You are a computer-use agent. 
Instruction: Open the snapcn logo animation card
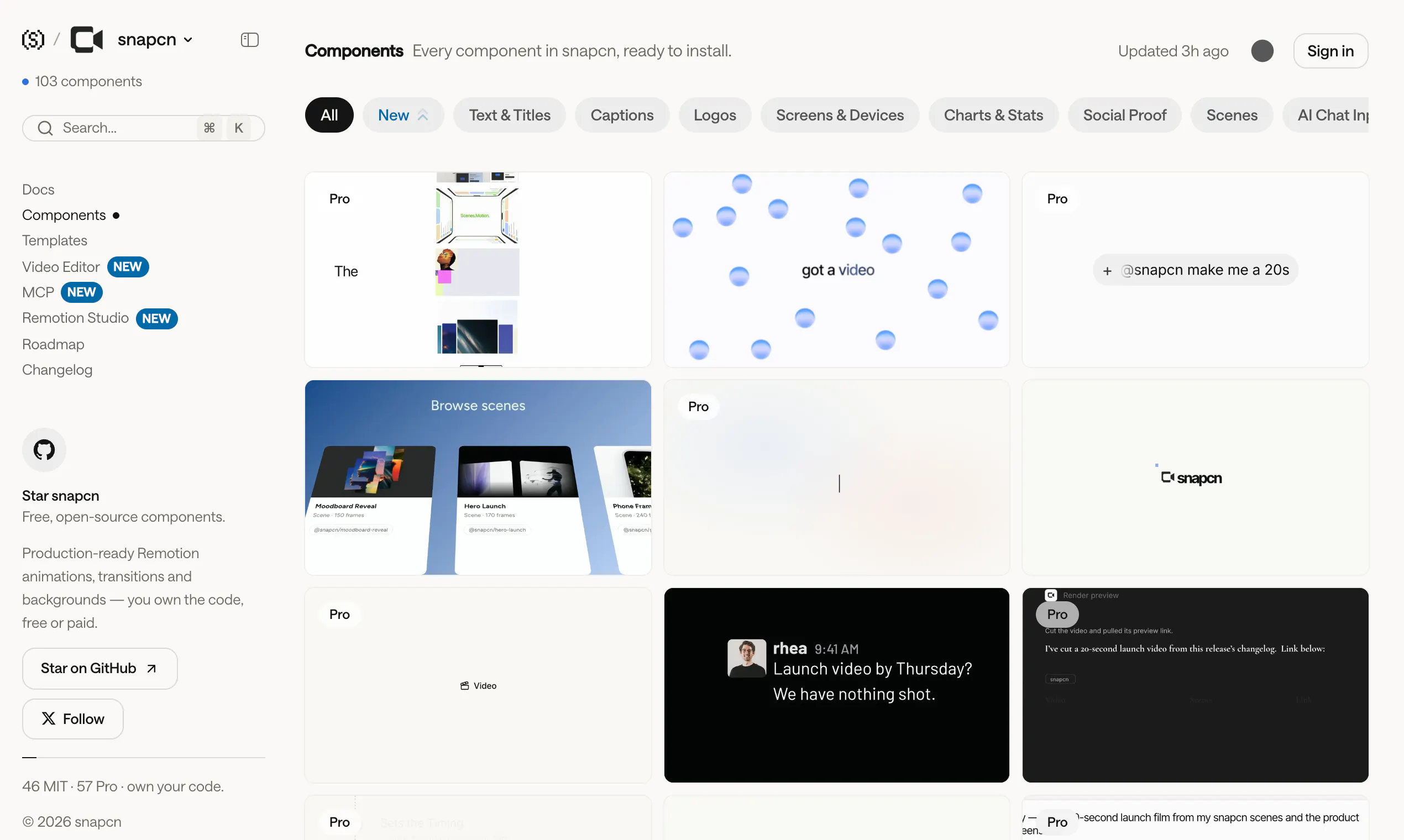tap(1195, 477)
